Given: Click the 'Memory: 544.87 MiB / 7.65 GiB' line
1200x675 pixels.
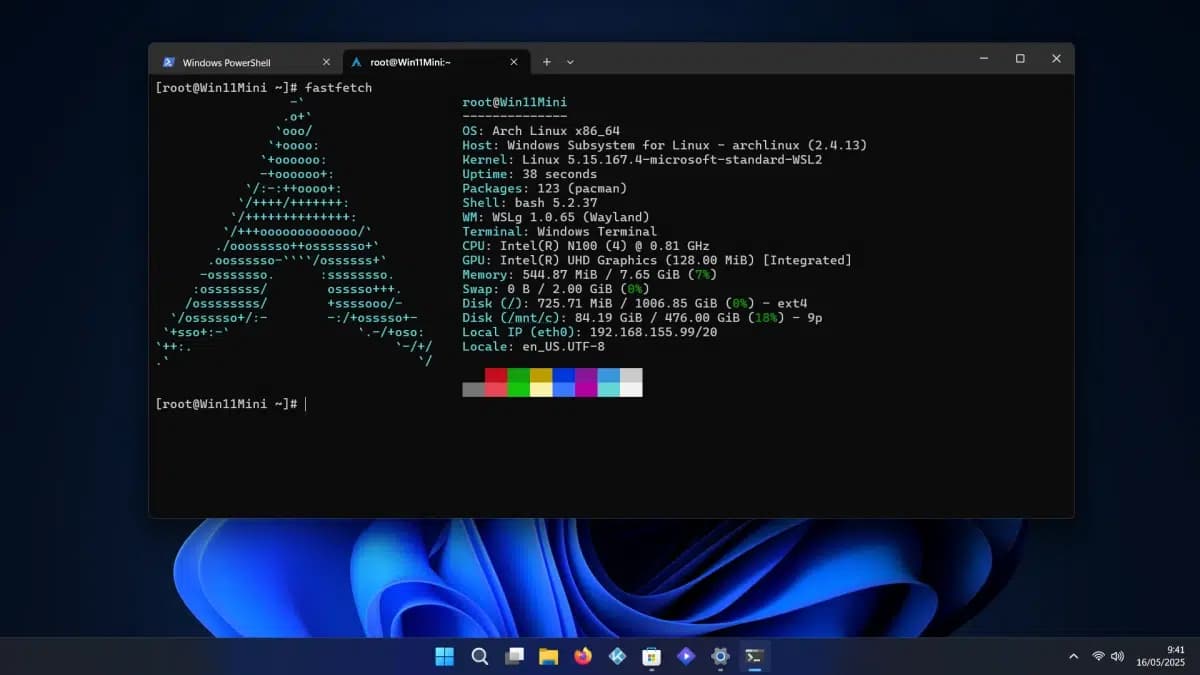Looking at the screenshot, I should tap(589, 274).
